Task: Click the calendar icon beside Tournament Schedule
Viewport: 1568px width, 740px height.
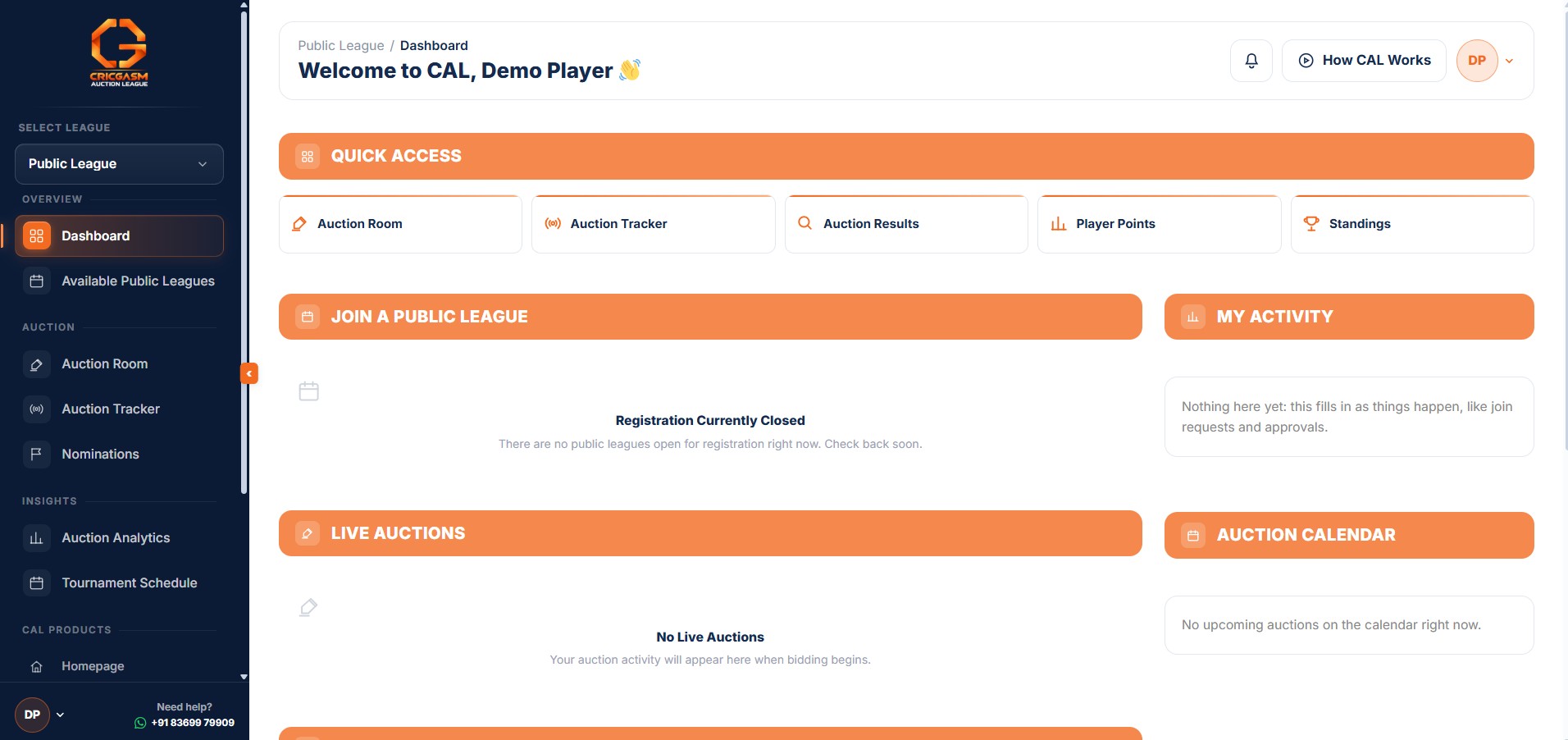Action: click(37, 583)
